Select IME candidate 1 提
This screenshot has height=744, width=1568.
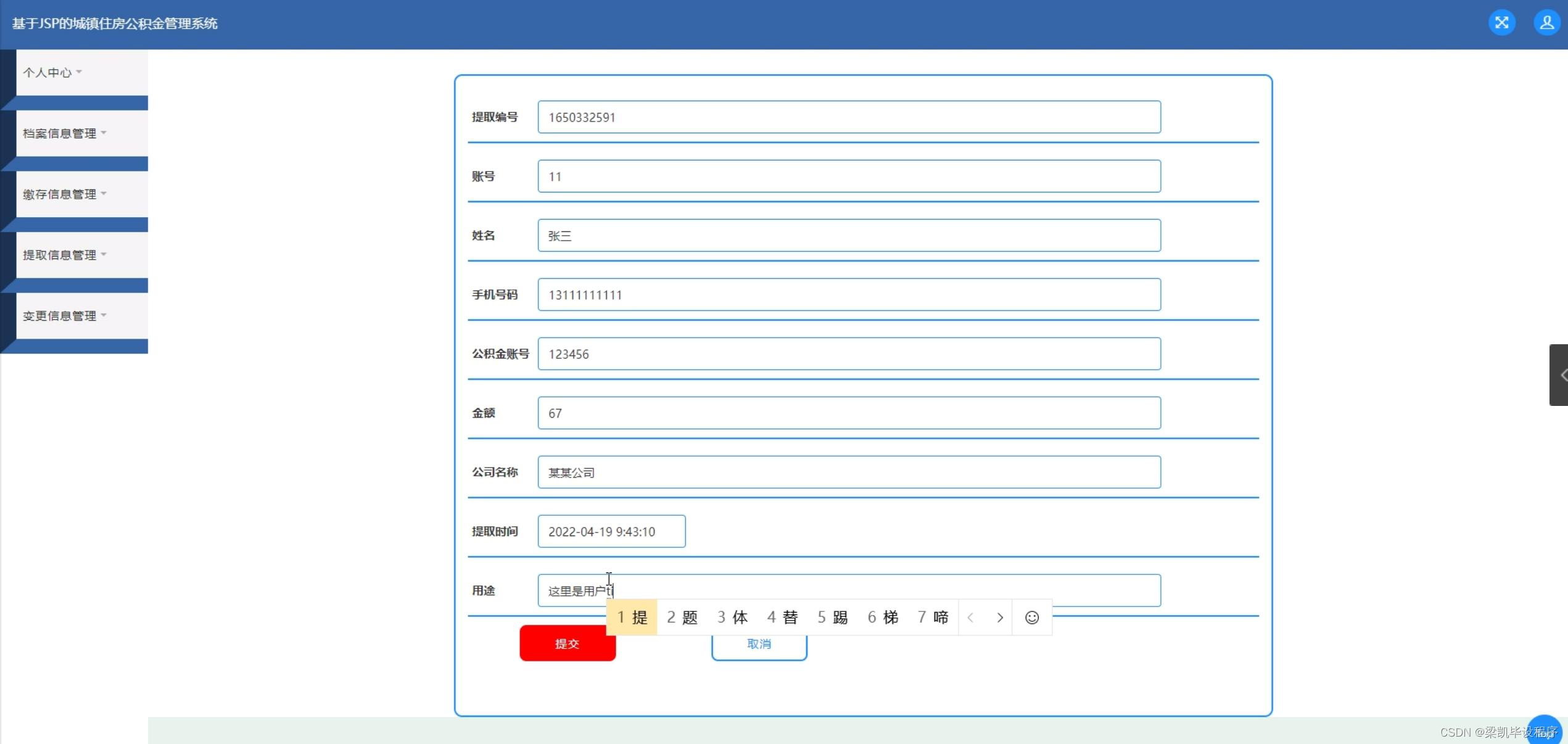(x=632, y=618)
